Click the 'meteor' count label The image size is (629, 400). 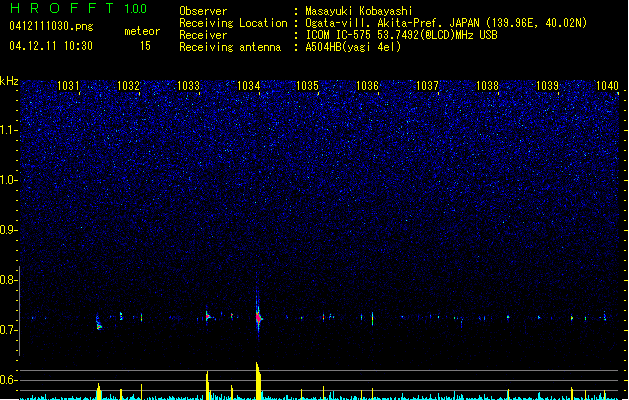142,31
